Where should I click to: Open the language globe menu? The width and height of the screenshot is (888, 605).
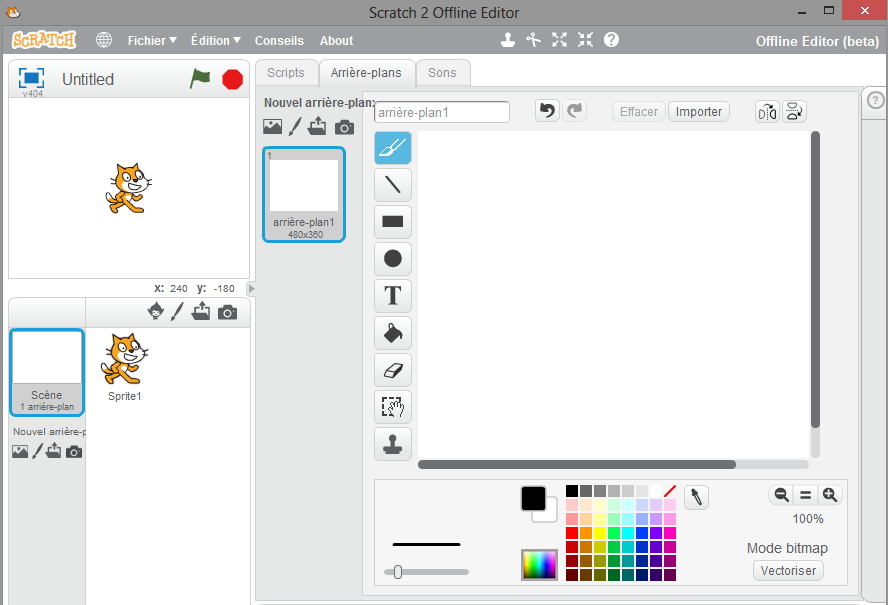coord(104,40)
